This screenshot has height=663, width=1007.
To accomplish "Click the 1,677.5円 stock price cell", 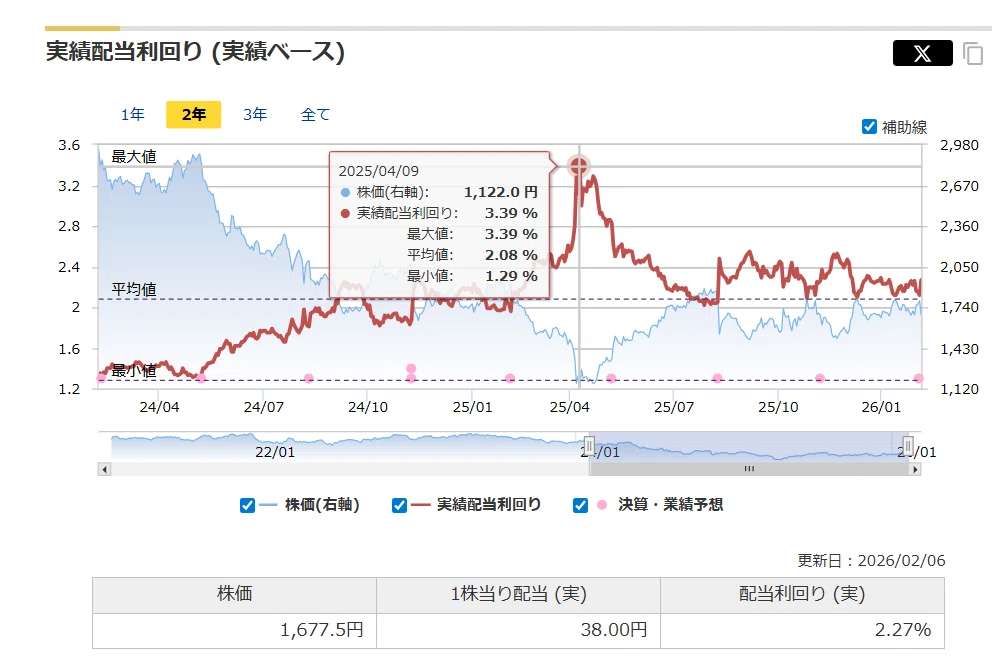I will [234, 630].
